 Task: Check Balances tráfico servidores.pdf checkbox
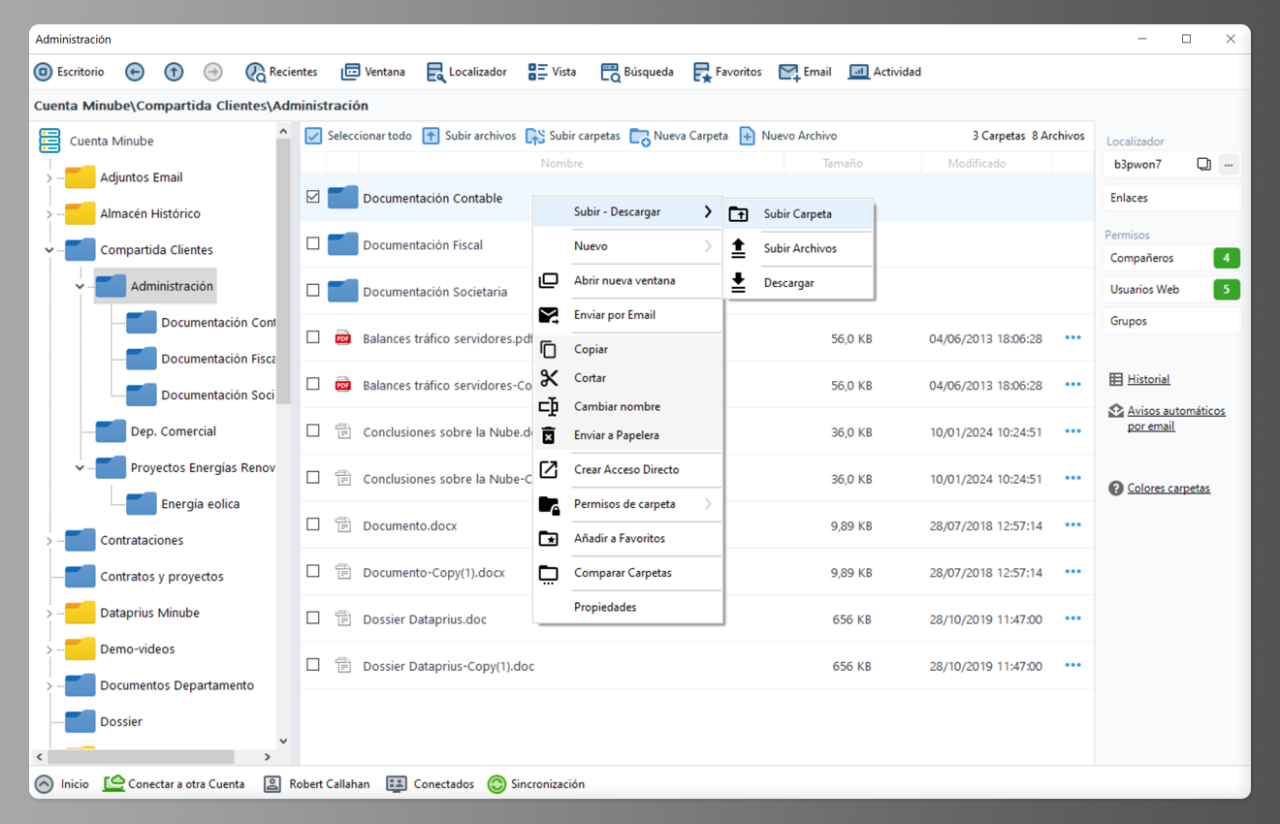tap(313, 338)
